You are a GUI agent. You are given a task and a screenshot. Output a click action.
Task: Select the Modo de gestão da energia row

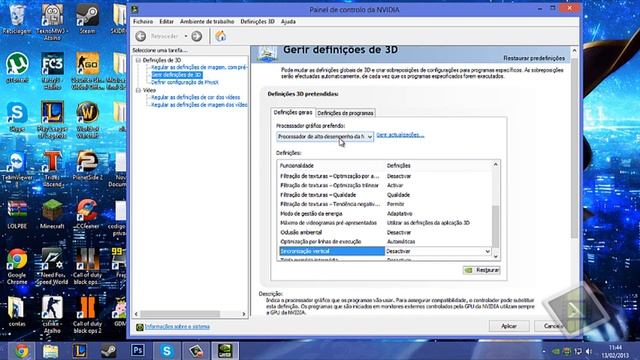pos(385,213)
